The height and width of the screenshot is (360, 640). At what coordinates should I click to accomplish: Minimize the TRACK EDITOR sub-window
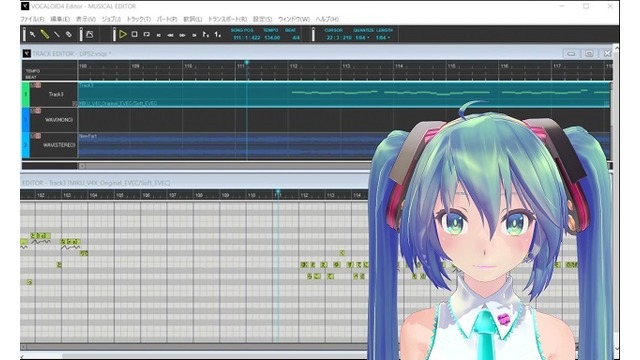tap(571, 53)
